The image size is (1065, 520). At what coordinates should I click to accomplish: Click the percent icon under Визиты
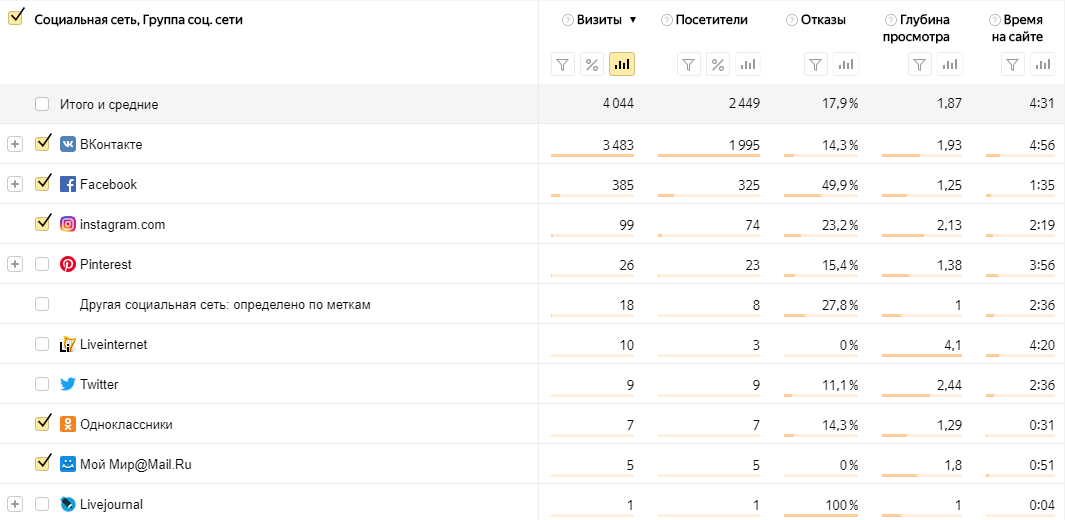(592, 65)
